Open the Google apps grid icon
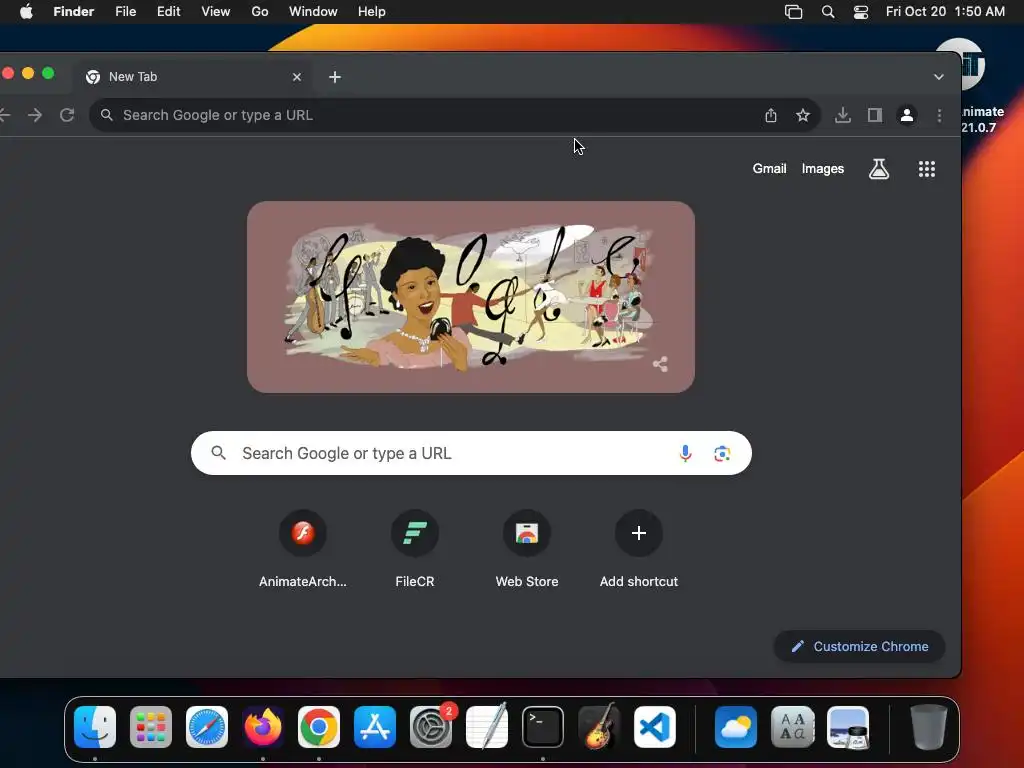This screenshot has height=768, width=1024. tap(927, 169)
